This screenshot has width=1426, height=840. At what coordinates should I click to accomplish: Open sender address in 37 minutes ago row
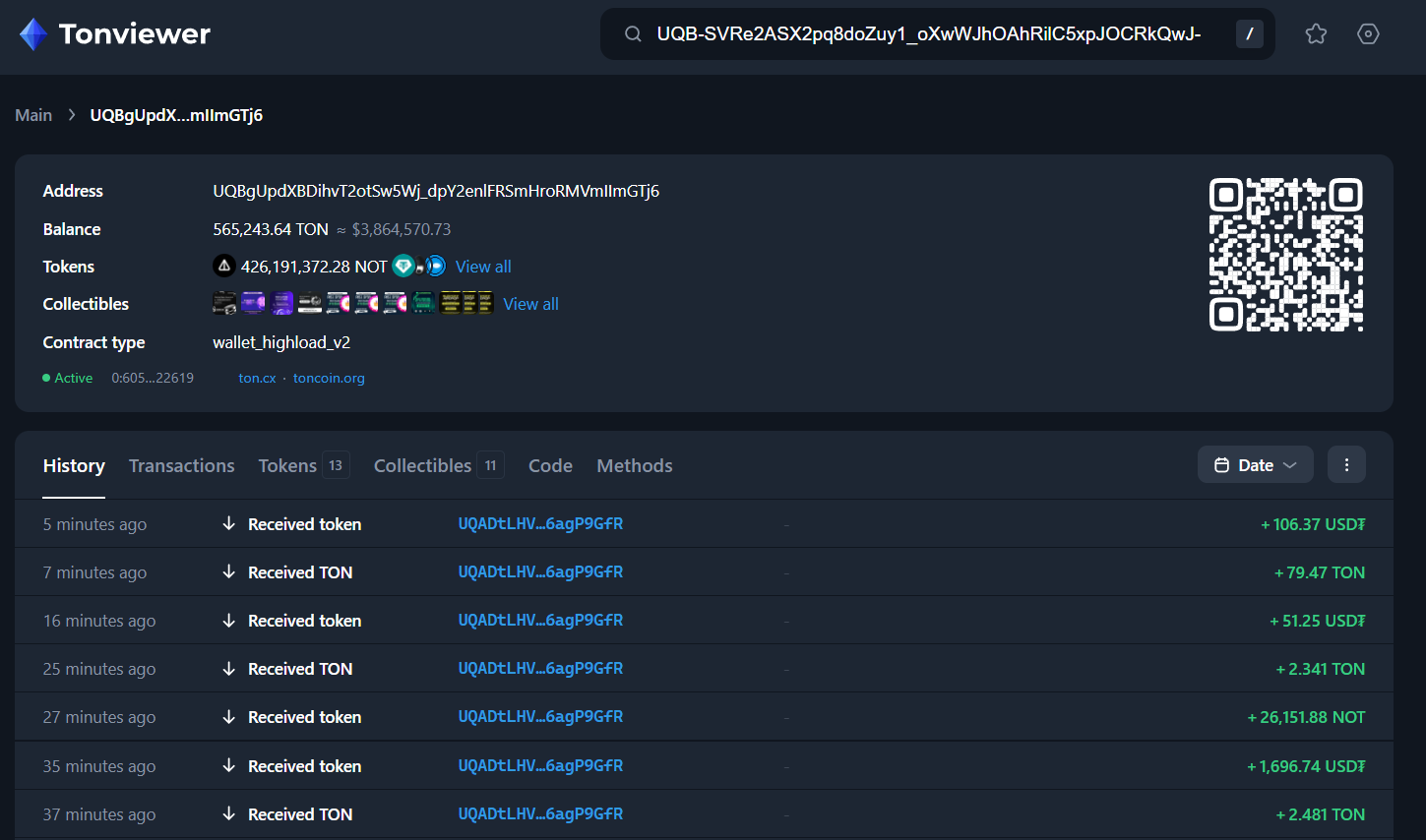[540, 813]
